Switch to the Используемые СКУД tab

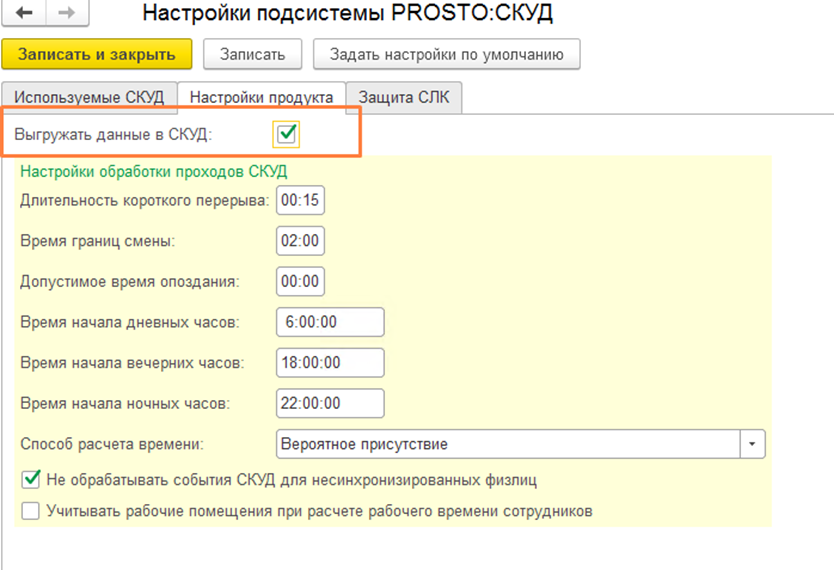click(89, 98)
